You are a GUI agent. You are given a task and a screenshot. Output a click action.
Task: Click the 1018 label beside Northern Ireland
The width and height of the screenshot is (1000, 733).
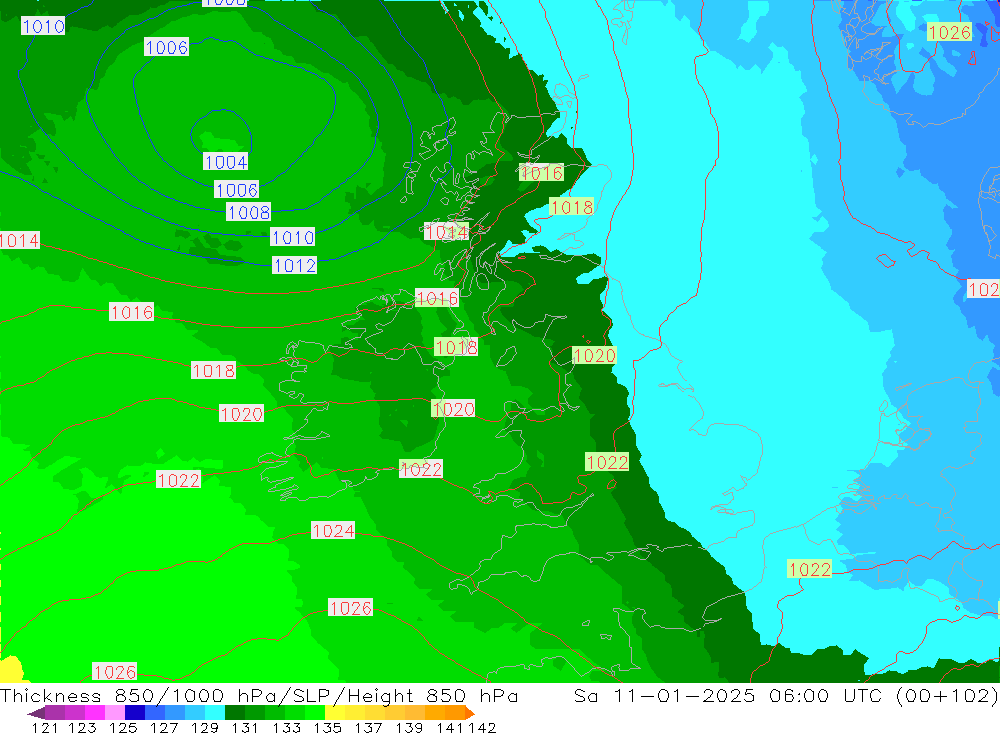pyautogui.click(x=456, y=347)
